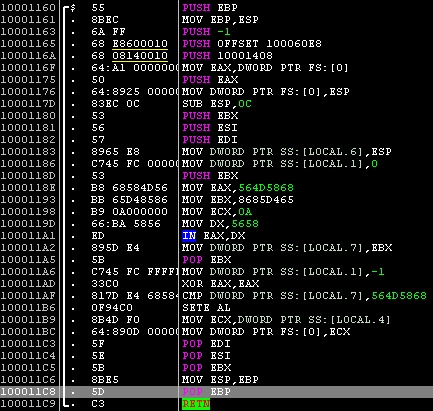Select address 10001160 at function entry
Viewport: 433px width, 411px height.
[28, 8]
